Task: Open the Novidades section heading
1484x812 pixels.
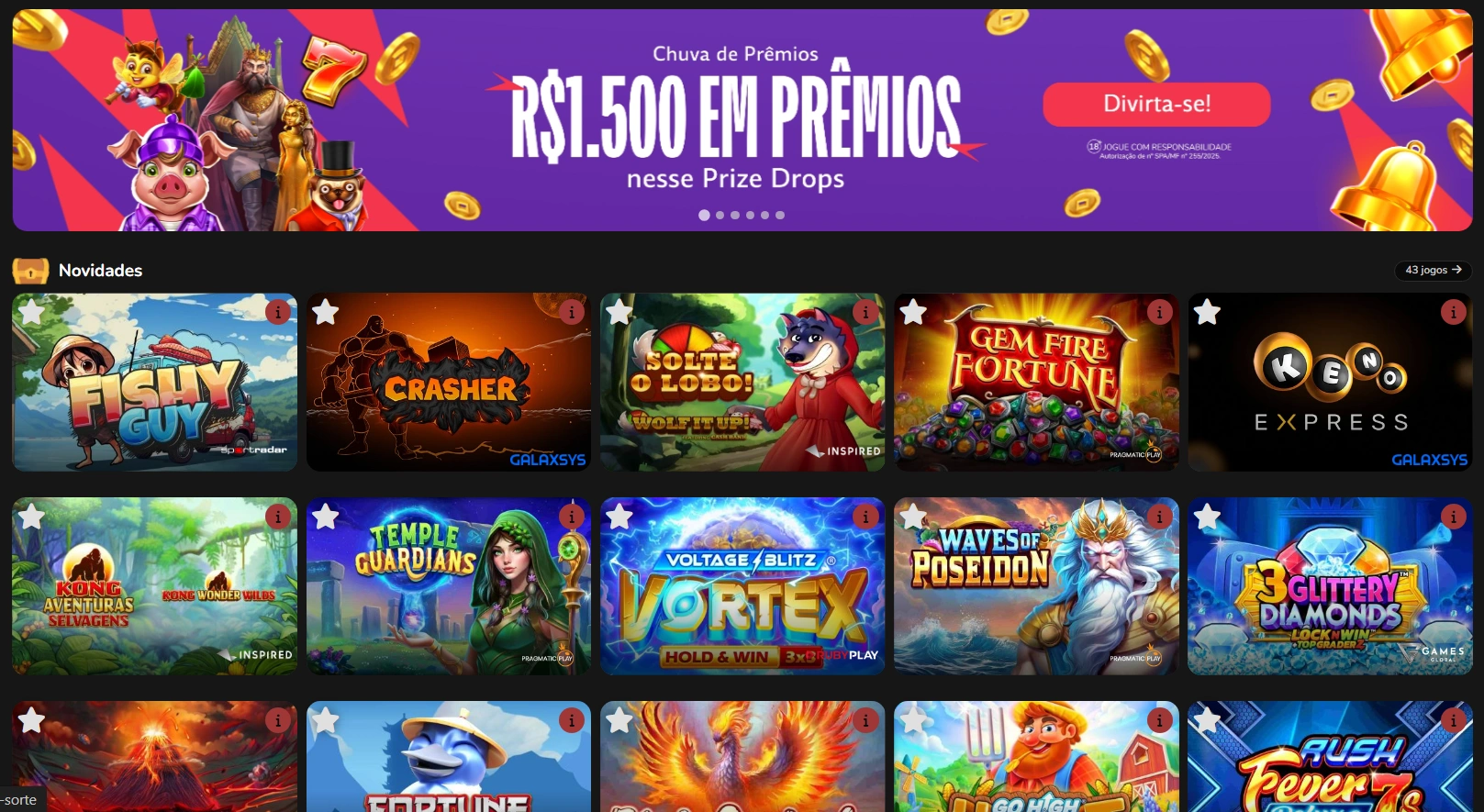Action: click(x=100, y=270)
